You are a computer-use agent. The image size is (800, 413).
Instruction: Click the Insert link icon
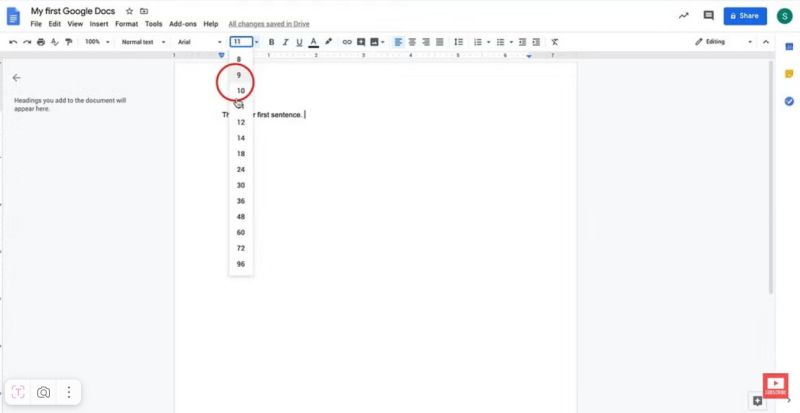coord(347,42)
